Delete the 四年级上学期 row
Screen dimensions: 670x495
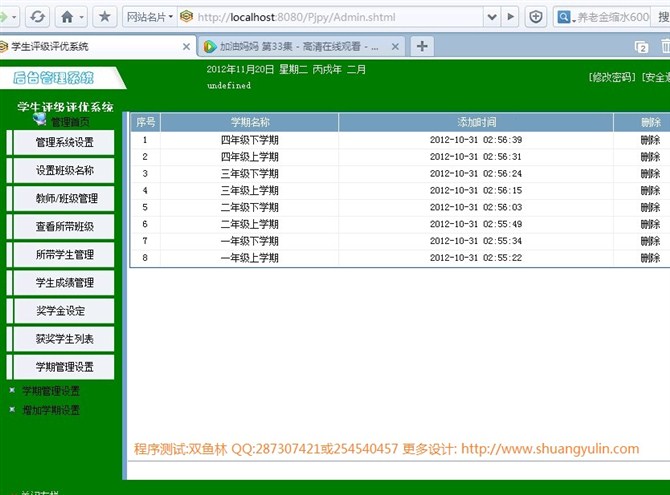click(650, 156)
